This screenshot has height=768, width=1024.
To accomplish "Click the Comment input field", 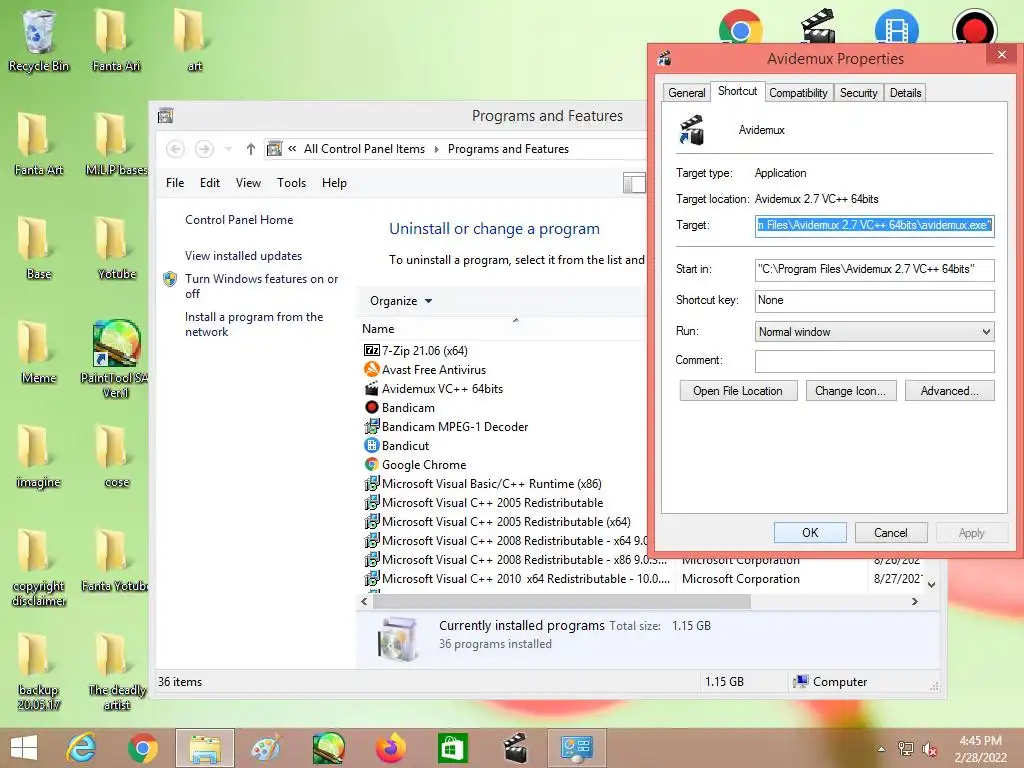I will [x=874, y=360].
